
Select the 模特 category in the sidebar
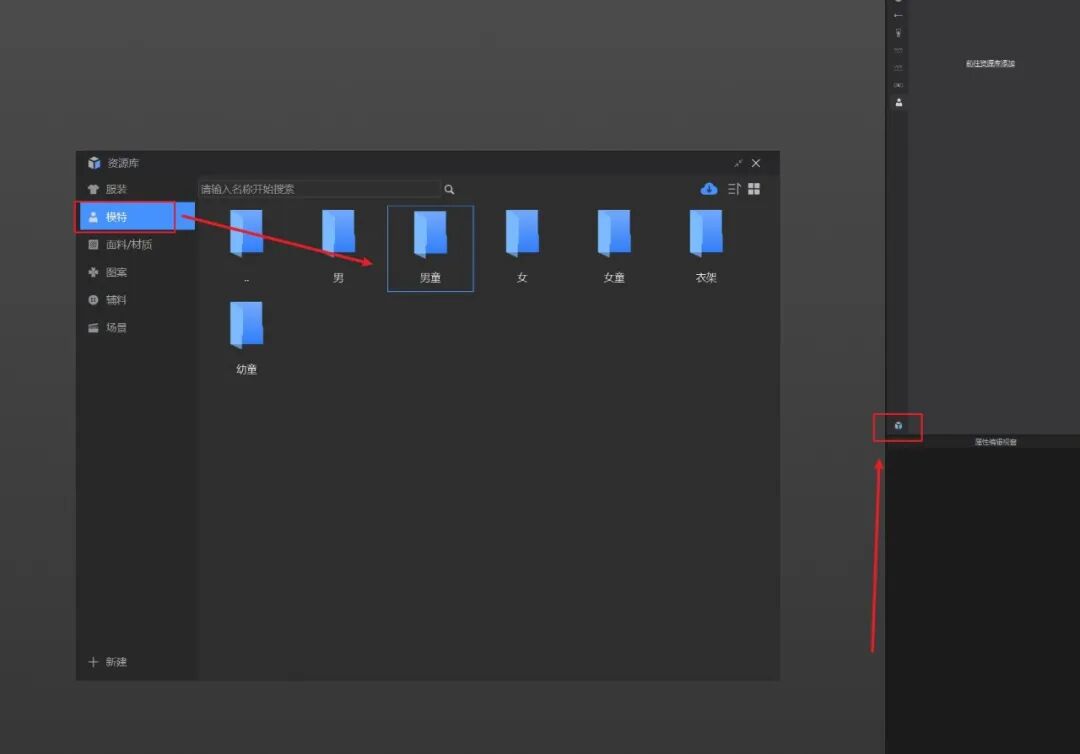coord(135,217)
